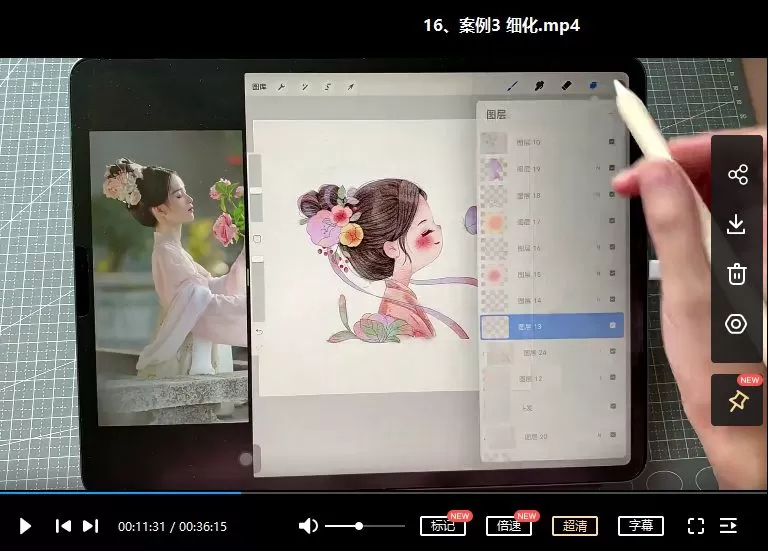Toggle visibility checkbox of bottom 图层 20
This screenshot has height=551, width=768.
(612, 435)
